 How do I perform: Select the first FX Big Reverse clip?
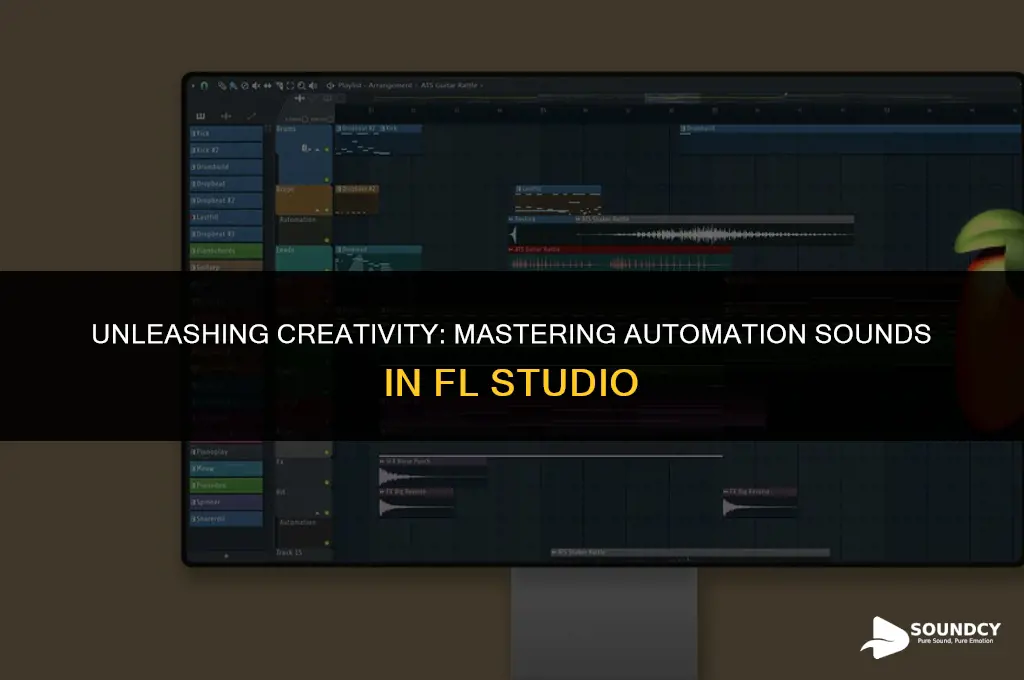tap(416, 502)
